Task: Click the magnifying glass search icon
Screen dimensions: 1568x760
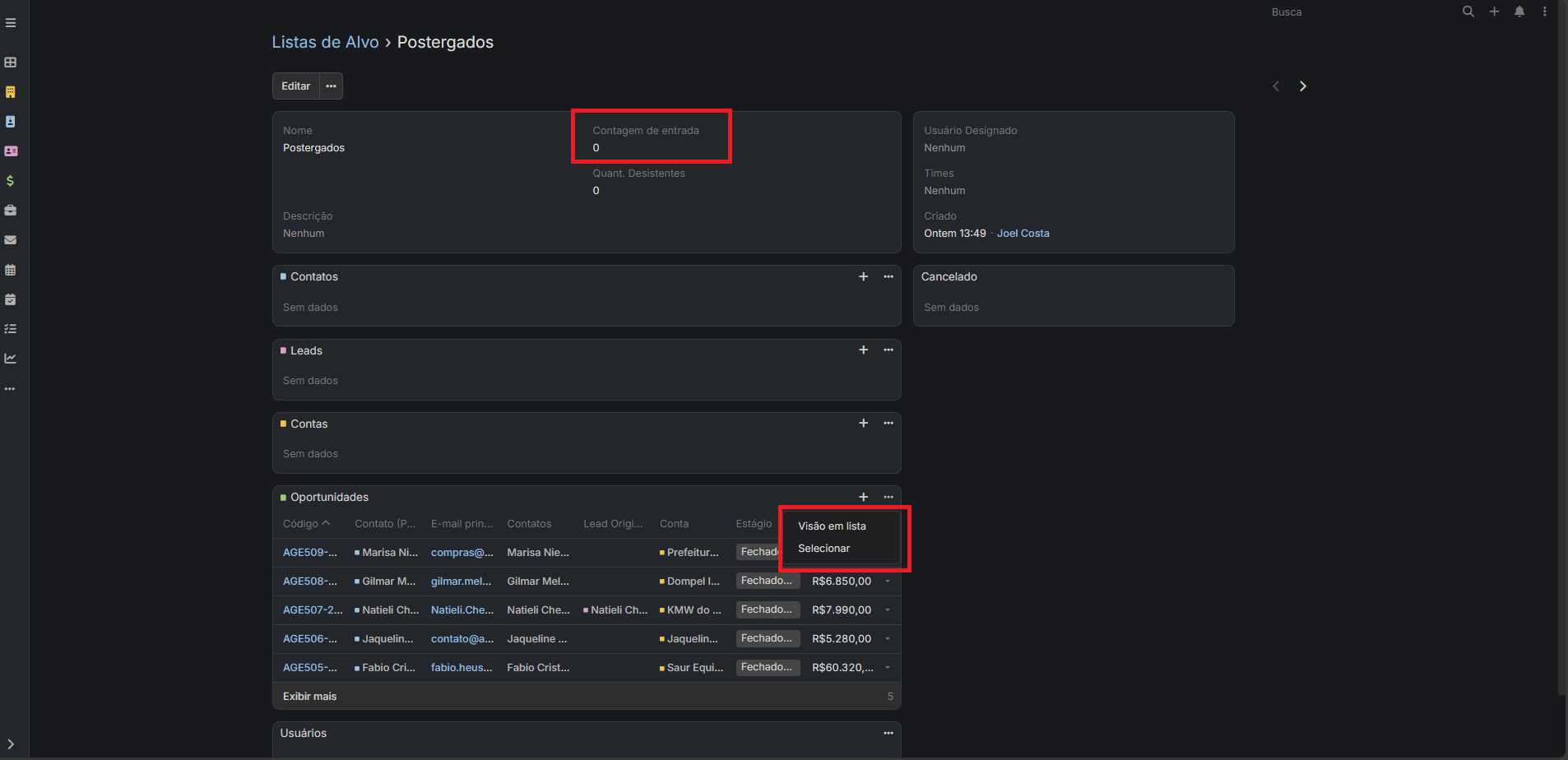Action: (x=1468, y=12)
